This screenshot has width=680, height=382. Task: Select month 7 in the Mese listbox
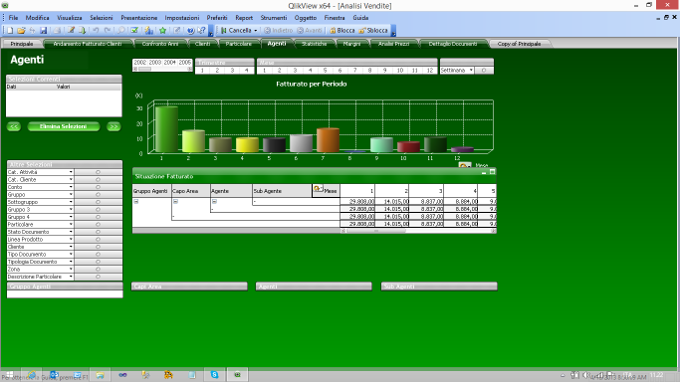point(355,70)
